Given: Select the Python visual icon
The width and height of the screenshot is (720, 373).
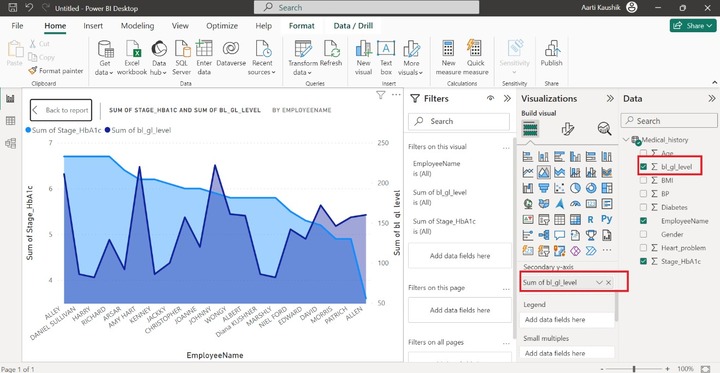Looking at the screenshot, I should point(607,219).
